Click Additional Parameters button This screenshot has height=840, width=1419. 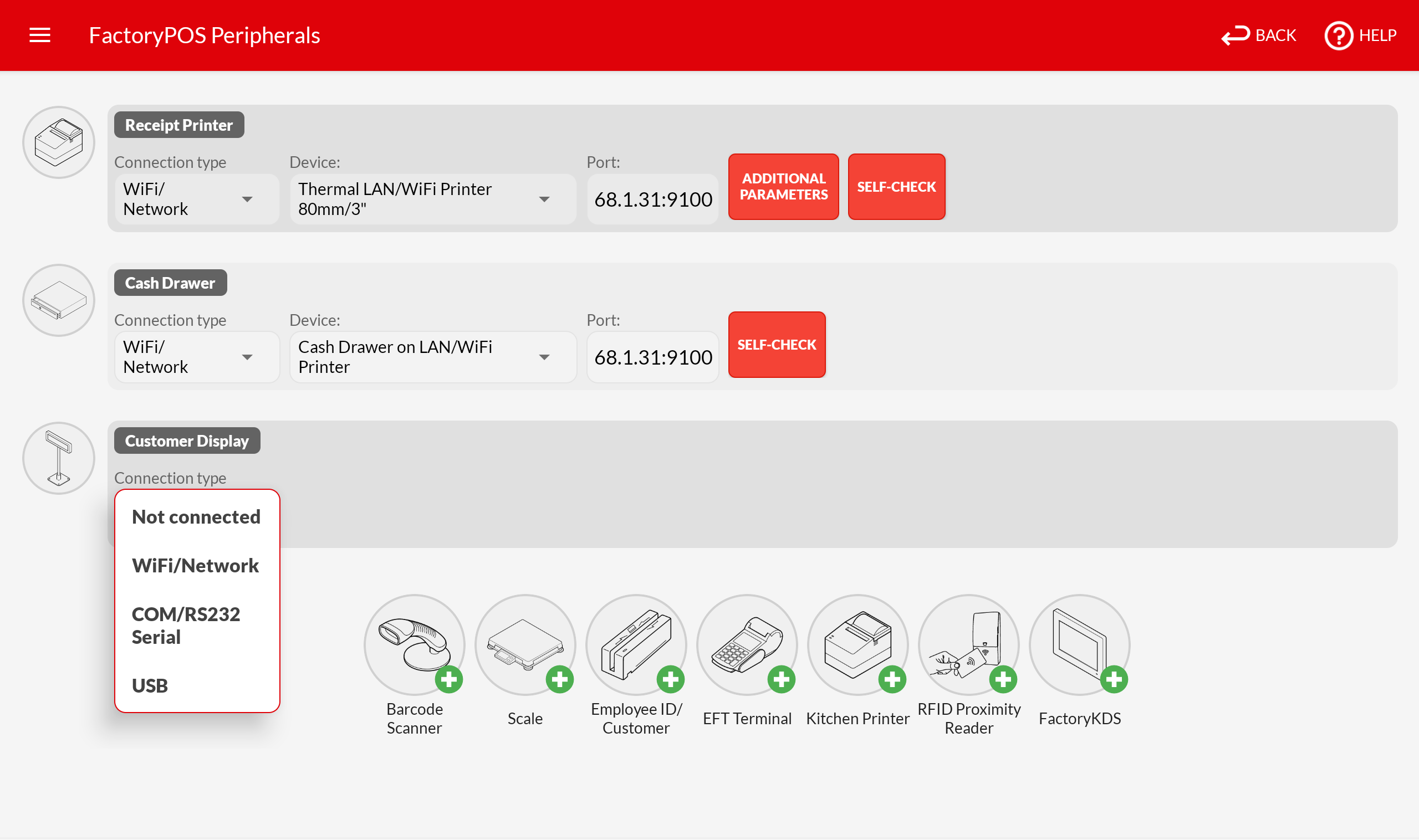point(784,187)
